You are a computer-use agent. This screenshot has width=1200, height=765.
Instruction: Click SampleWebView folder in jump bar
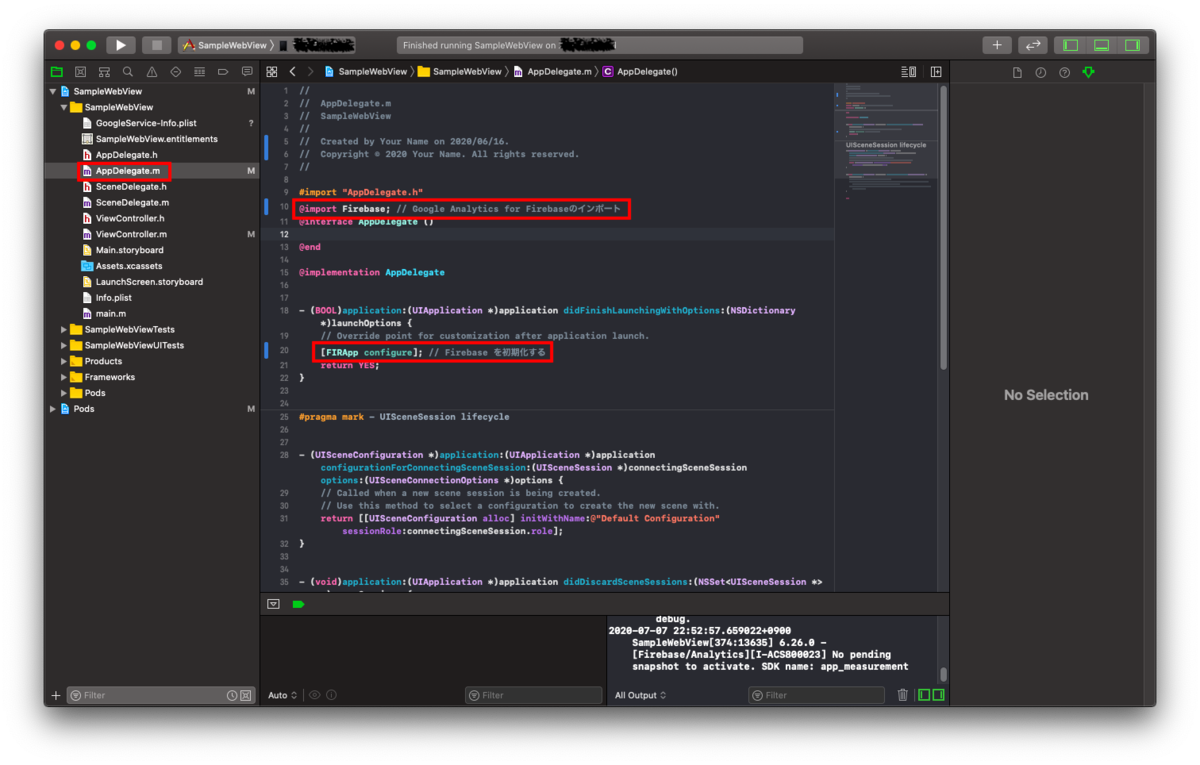[x=460, y=72]
